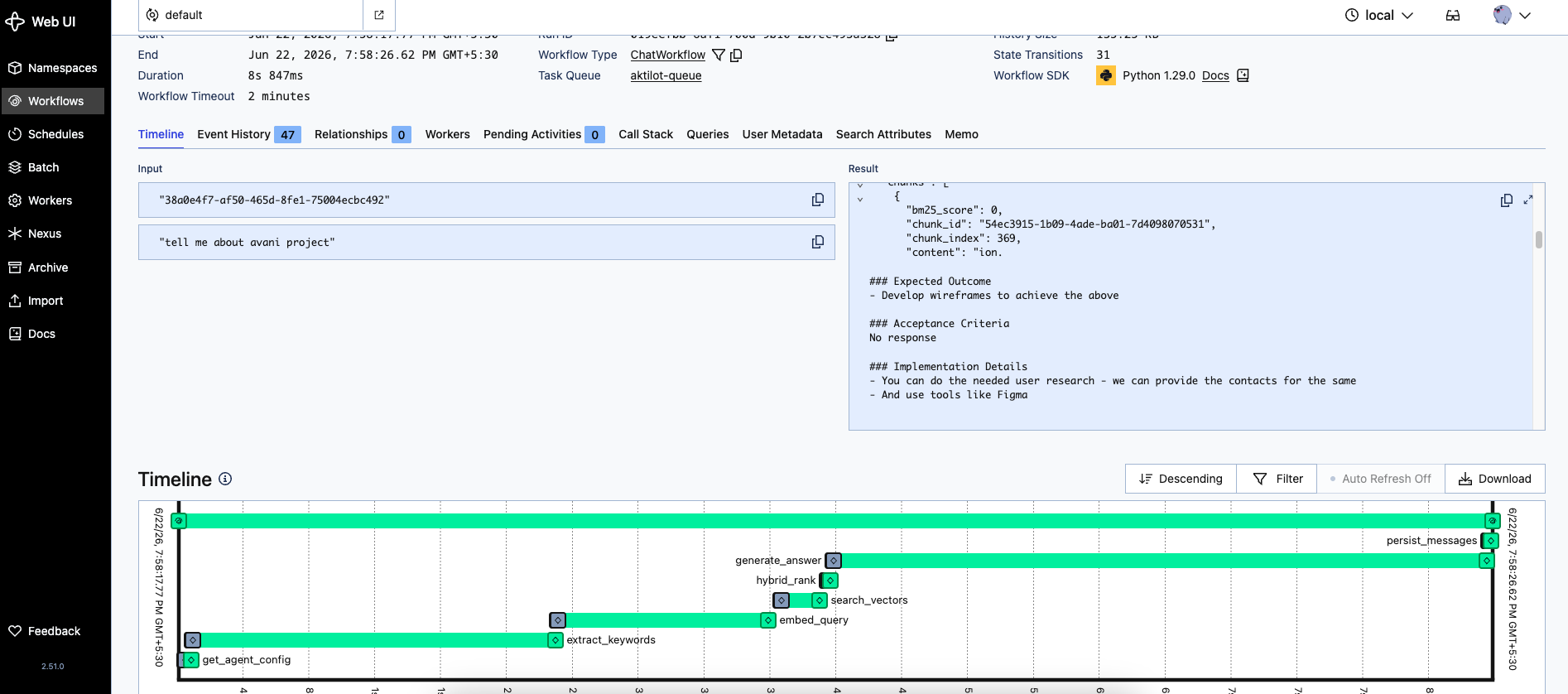Select the generate_answer activity bar
The width and height of the screenshot is (1568, 694).
tap(1160, 561)
